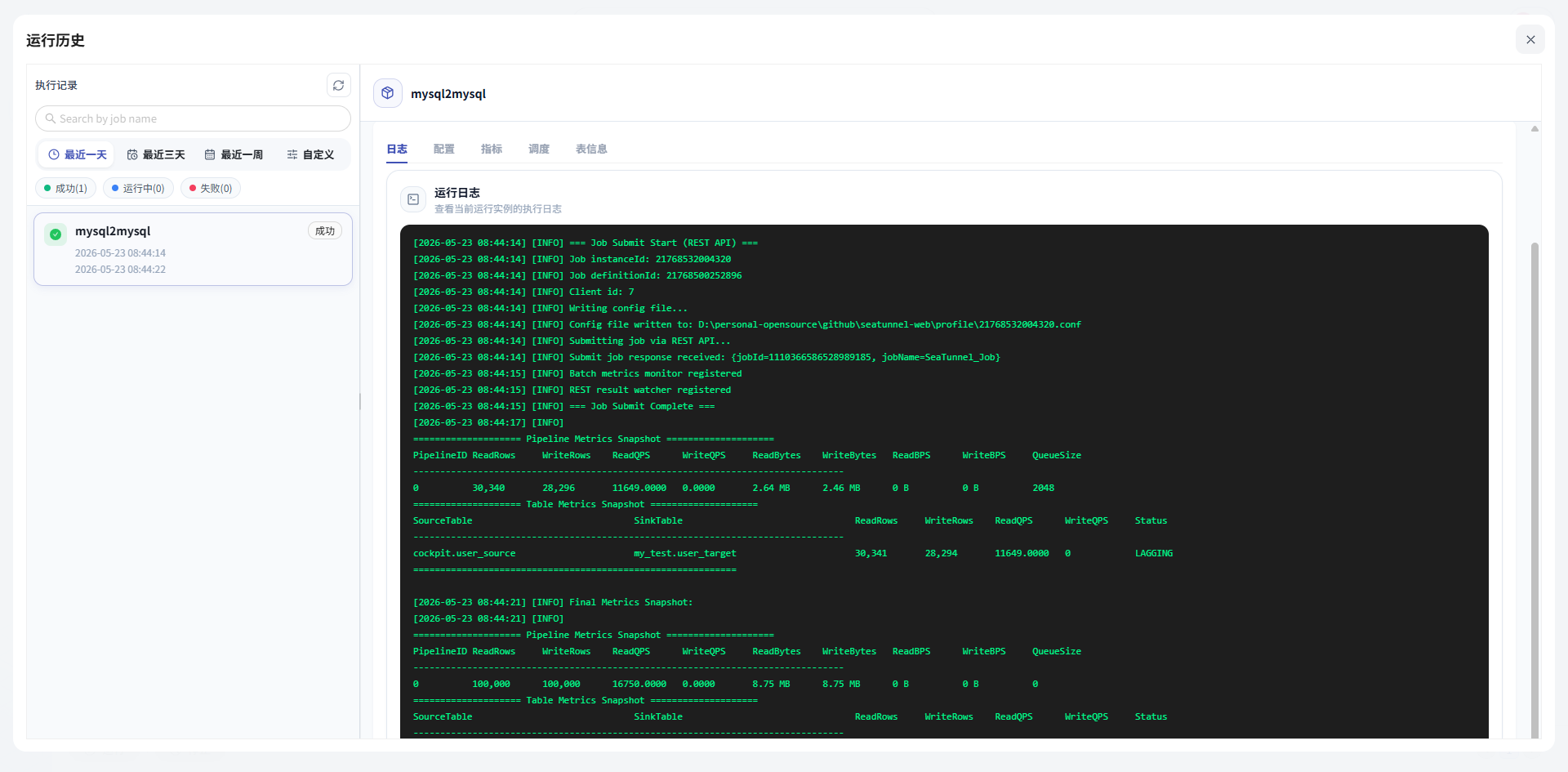Image resolution: width=1568 pixels, height=772 pixels.
Task: Click the 成功 status badge on mysql2mysql
Action: click(325, 231)
